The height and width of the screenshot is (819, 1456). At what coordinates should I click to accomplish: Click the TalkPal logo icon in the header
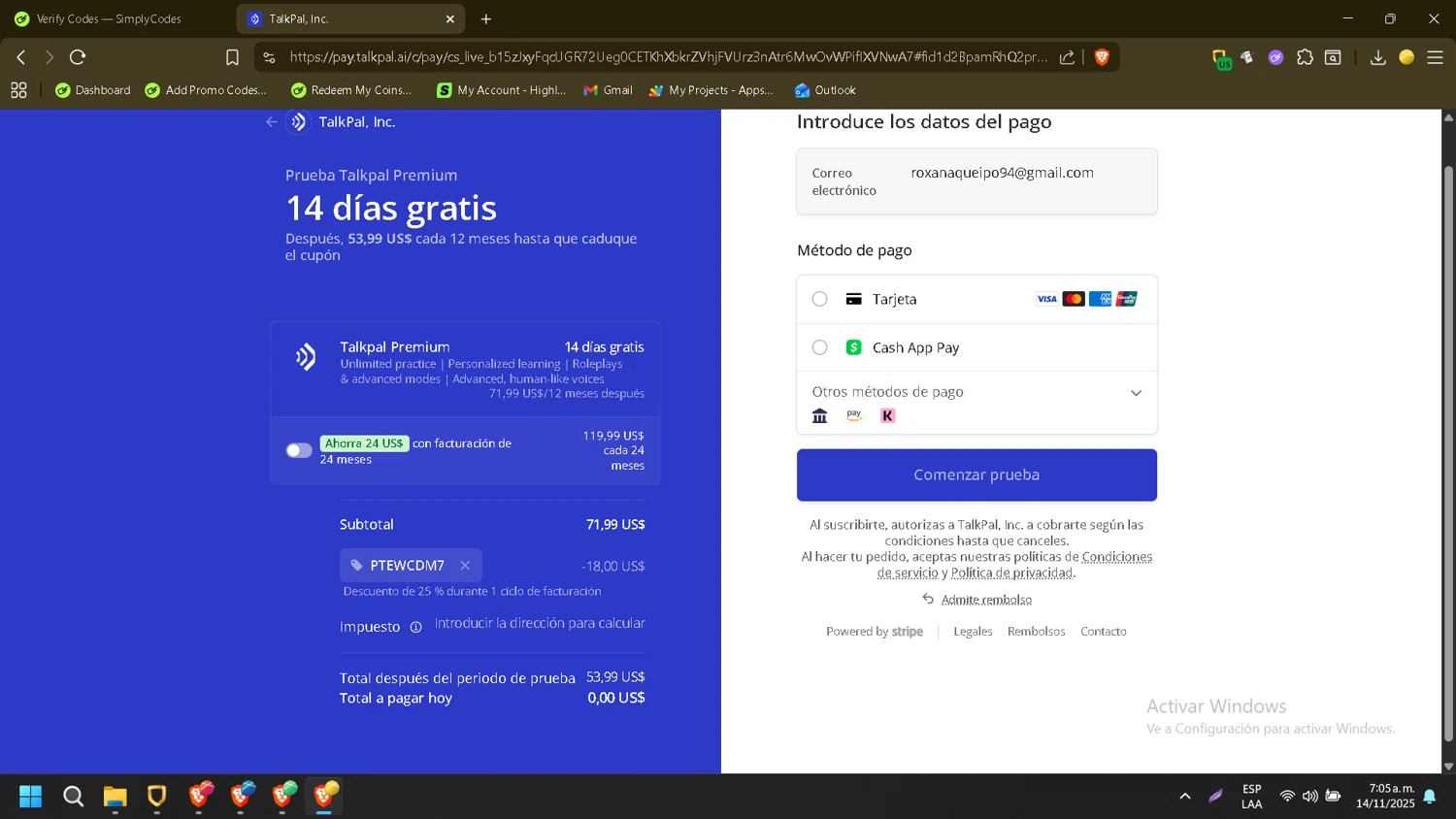(298, 121)
